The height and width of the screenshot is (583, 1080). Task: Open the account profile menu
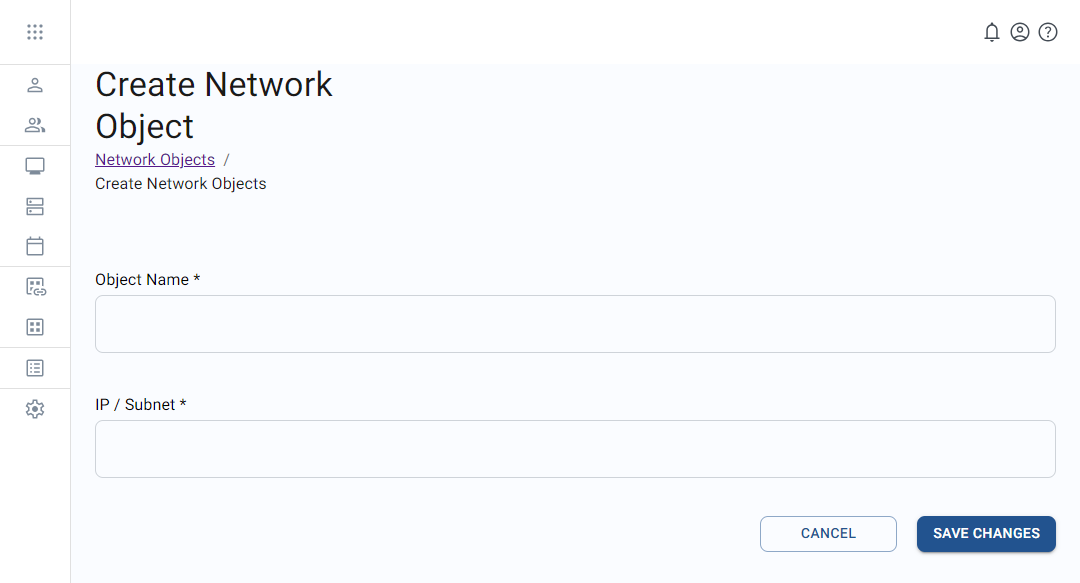(x=1020, y=31)
